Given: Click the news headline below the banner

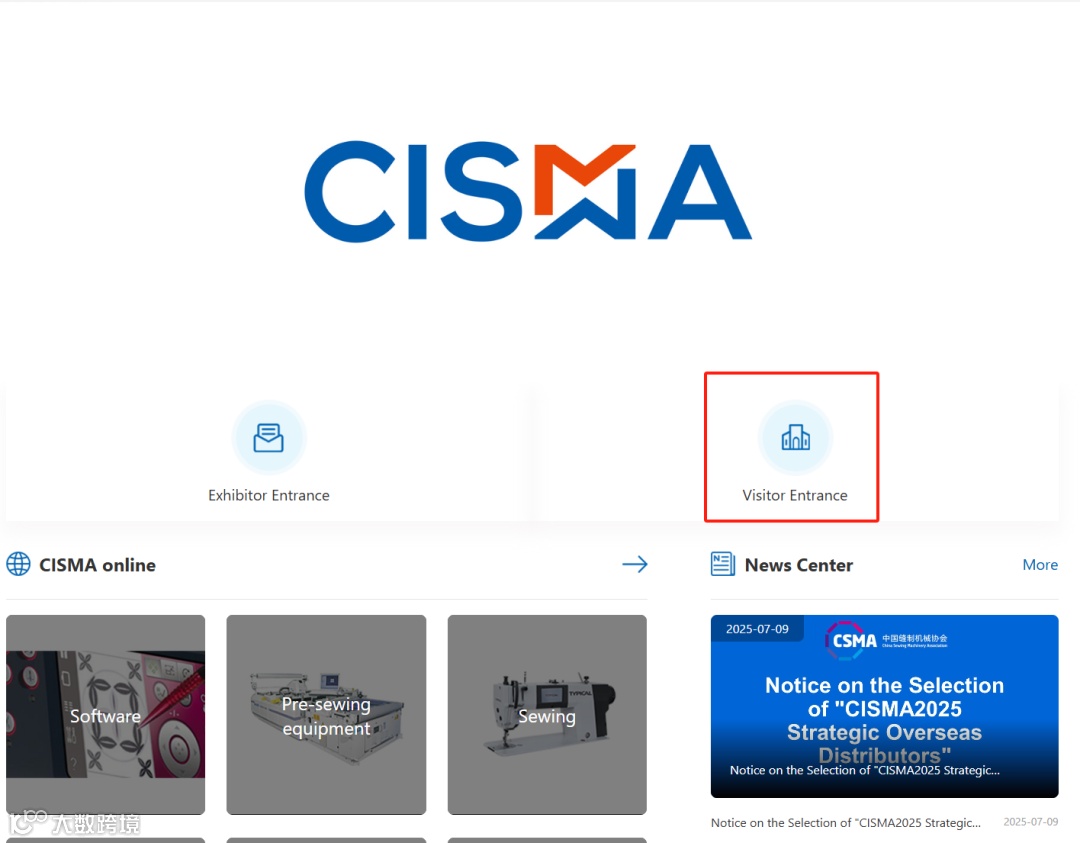Looking at the screenshot, I should coord(846,822).
